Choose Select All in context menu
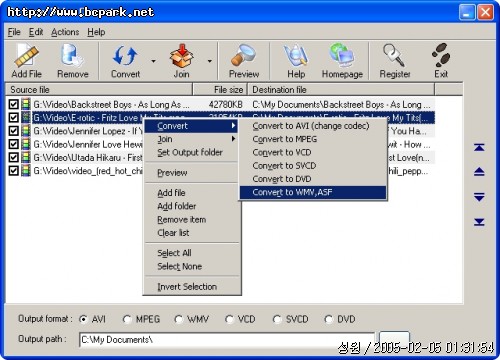 coord(191,253)
